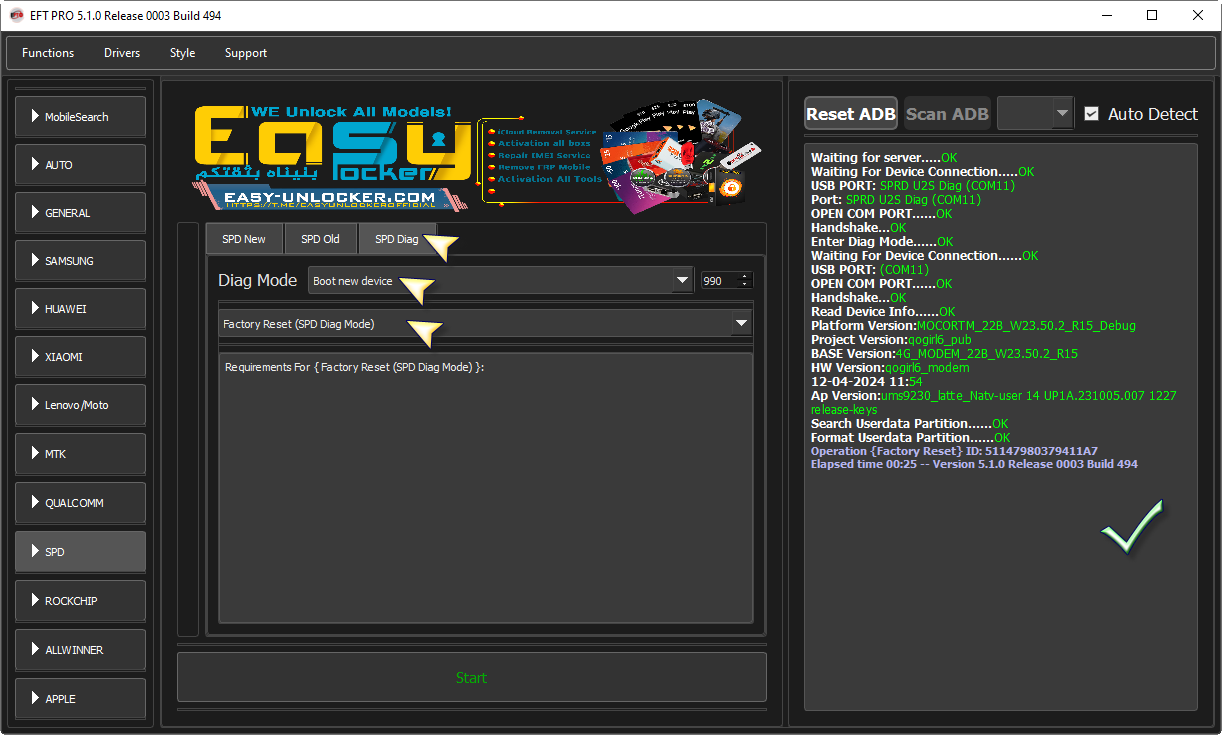Click the green Start button
Image resolution: width=1222 pixels, height=735 pixels.
[x=472, y=678]
